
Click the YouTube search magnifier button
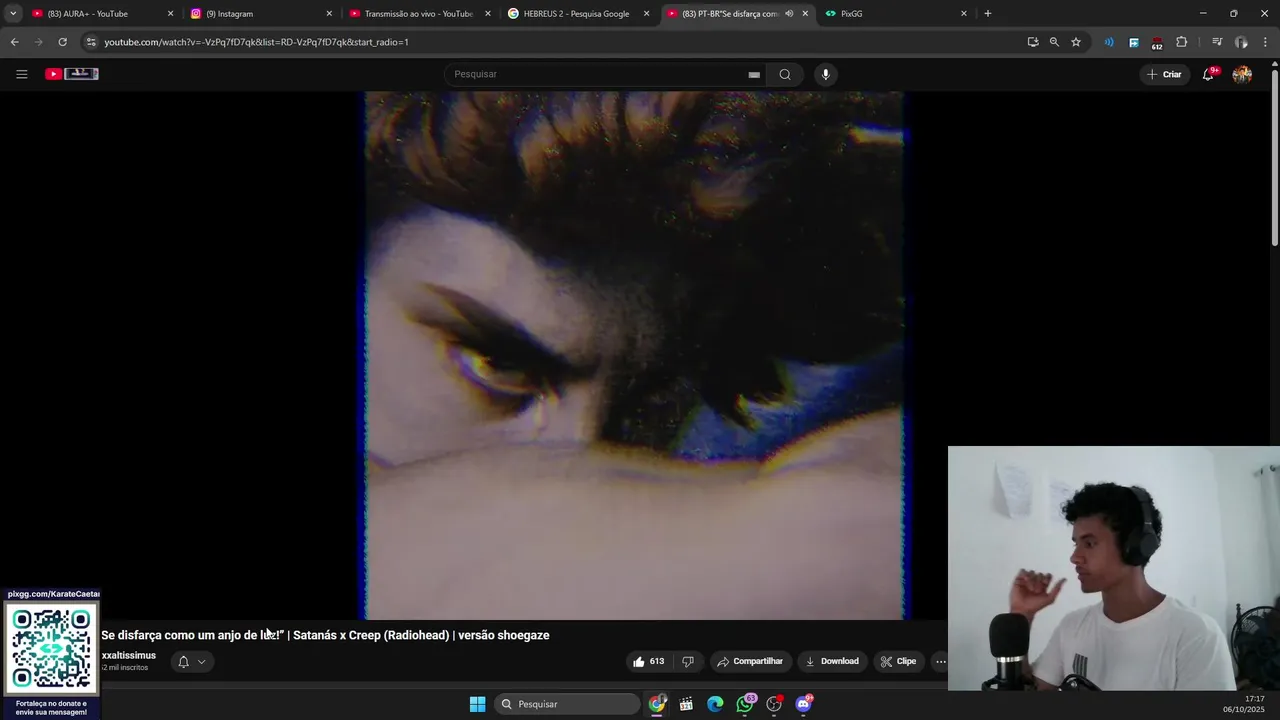(785, 74)
